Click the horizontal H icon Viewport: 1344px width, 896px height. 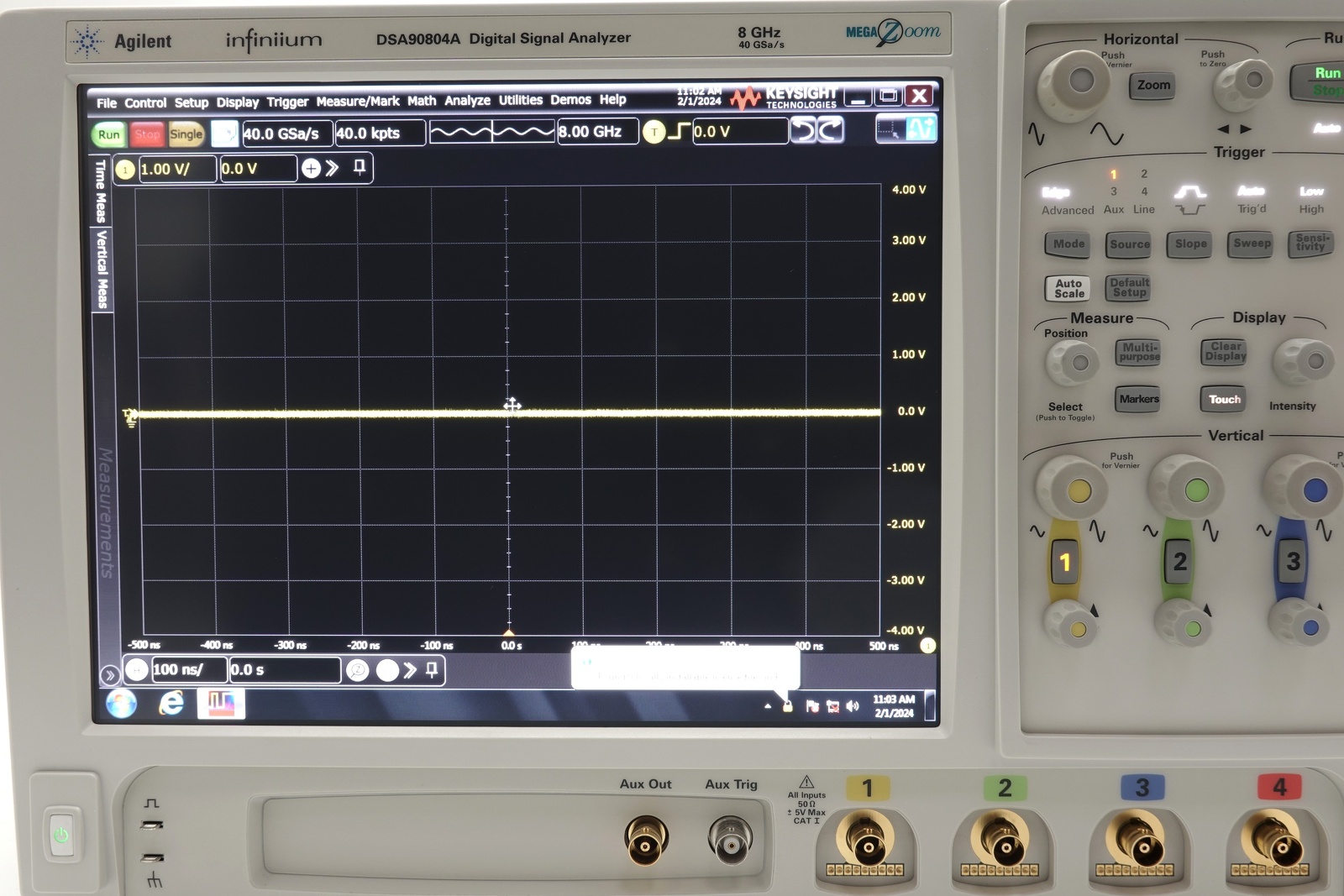137,670
